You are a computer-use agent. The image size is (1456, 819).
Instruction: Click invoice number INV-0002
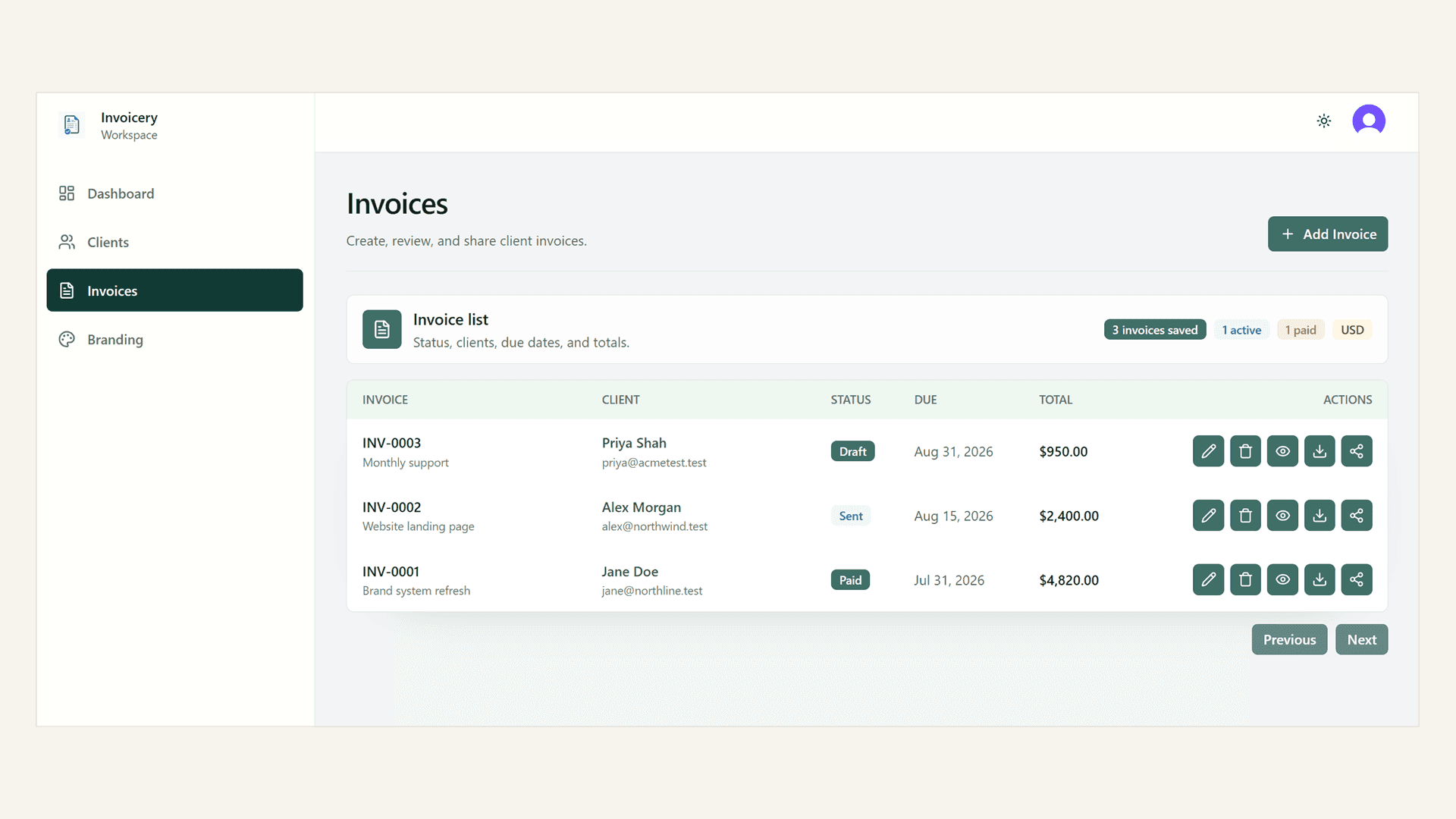coord(391,507)
